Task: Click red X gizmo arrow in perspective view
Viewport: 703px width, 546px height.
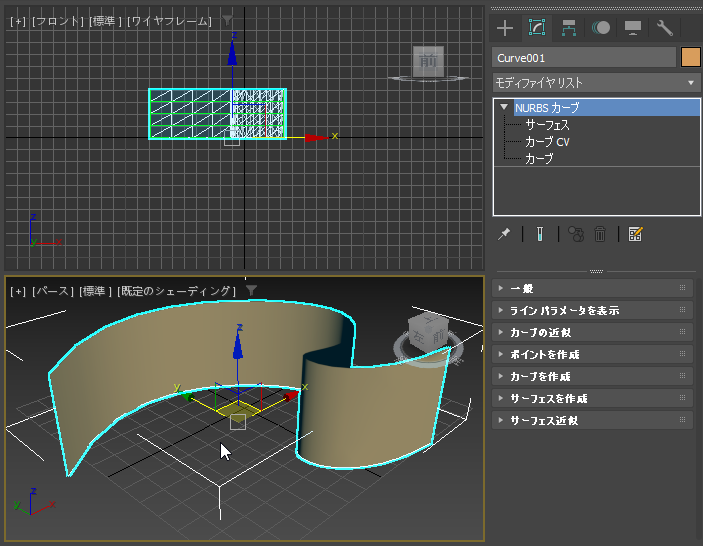Action: click(x=291, y=395)
